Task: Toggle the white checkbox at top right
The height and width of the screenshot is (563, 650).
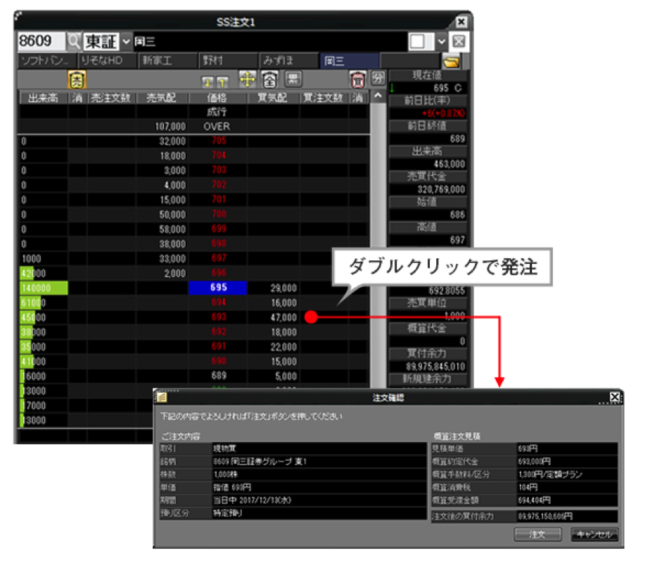Action: (x=419, y=42)
